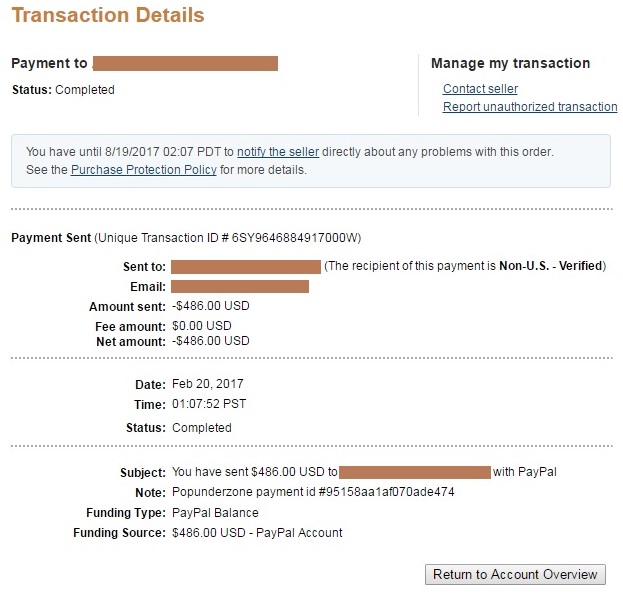Click the Net amount value
Viewport: 623px width, 596px height.
211,341
